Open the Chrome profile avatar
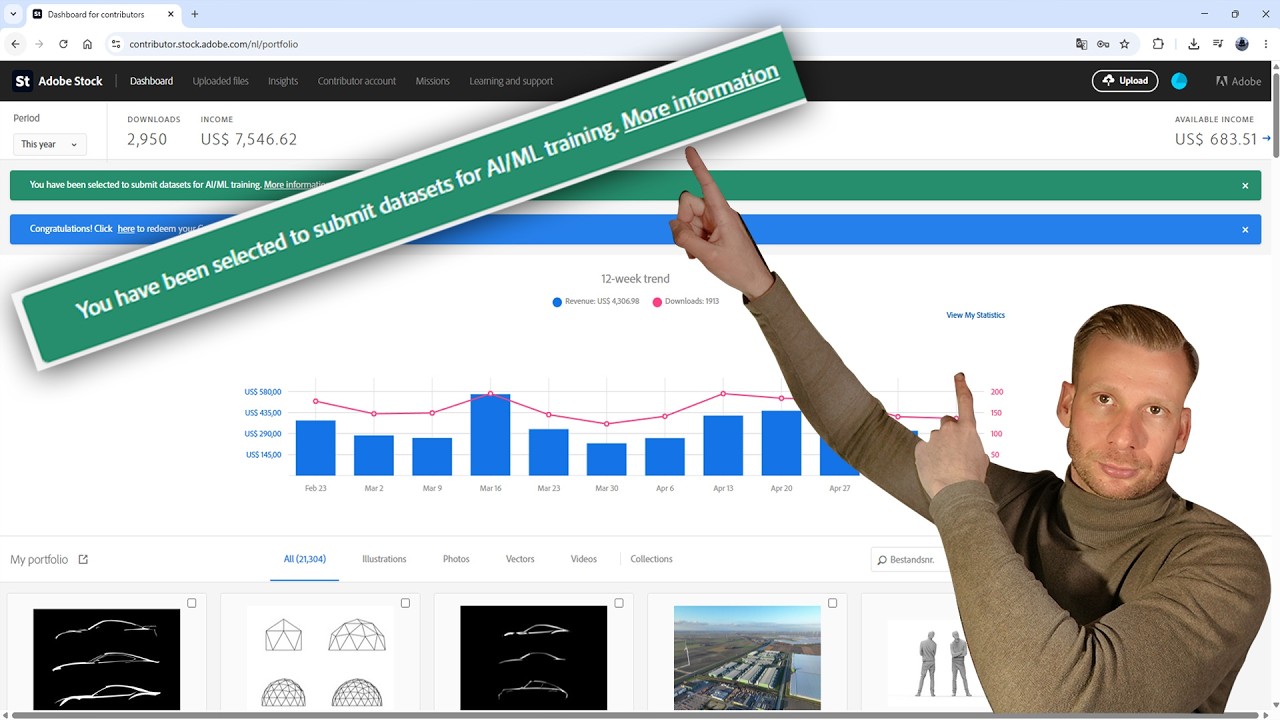 [1242, 44]
